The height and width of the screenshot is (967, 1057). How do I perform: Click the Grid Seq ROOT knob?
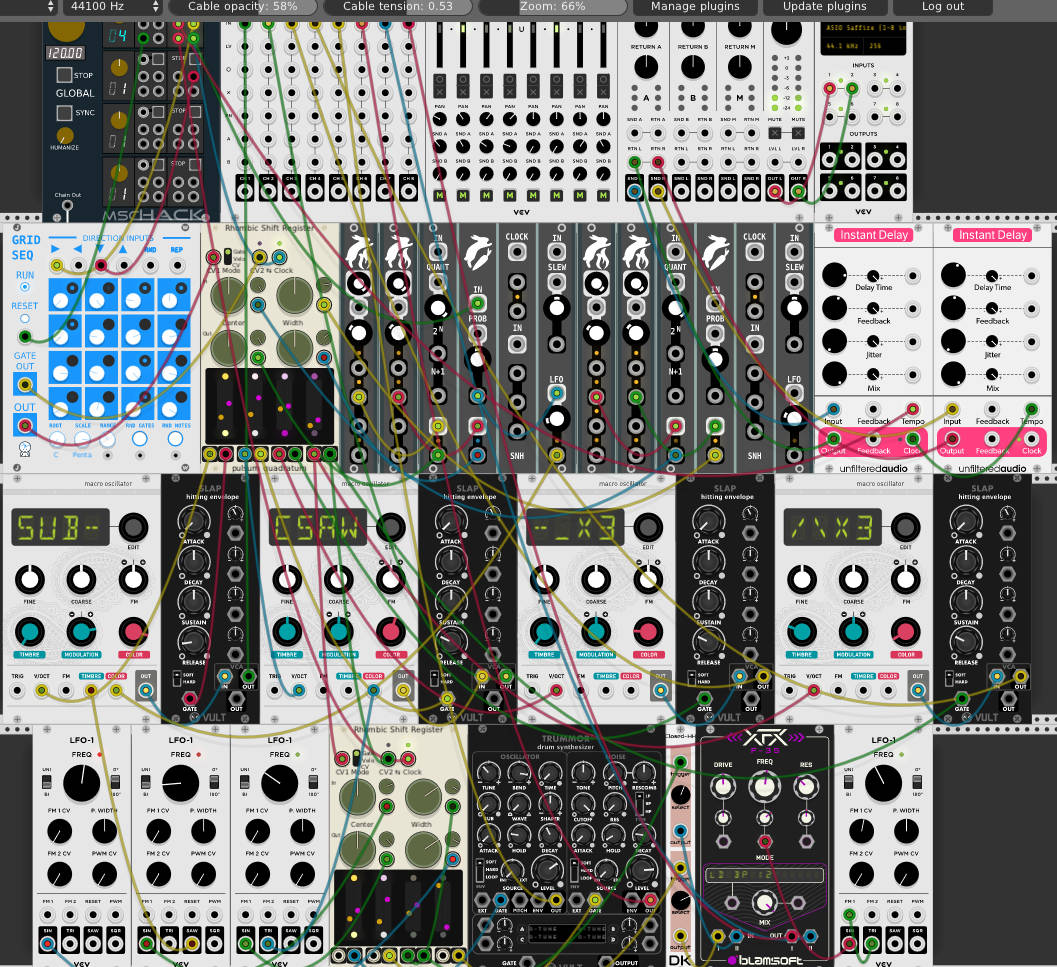click(57, 440)
